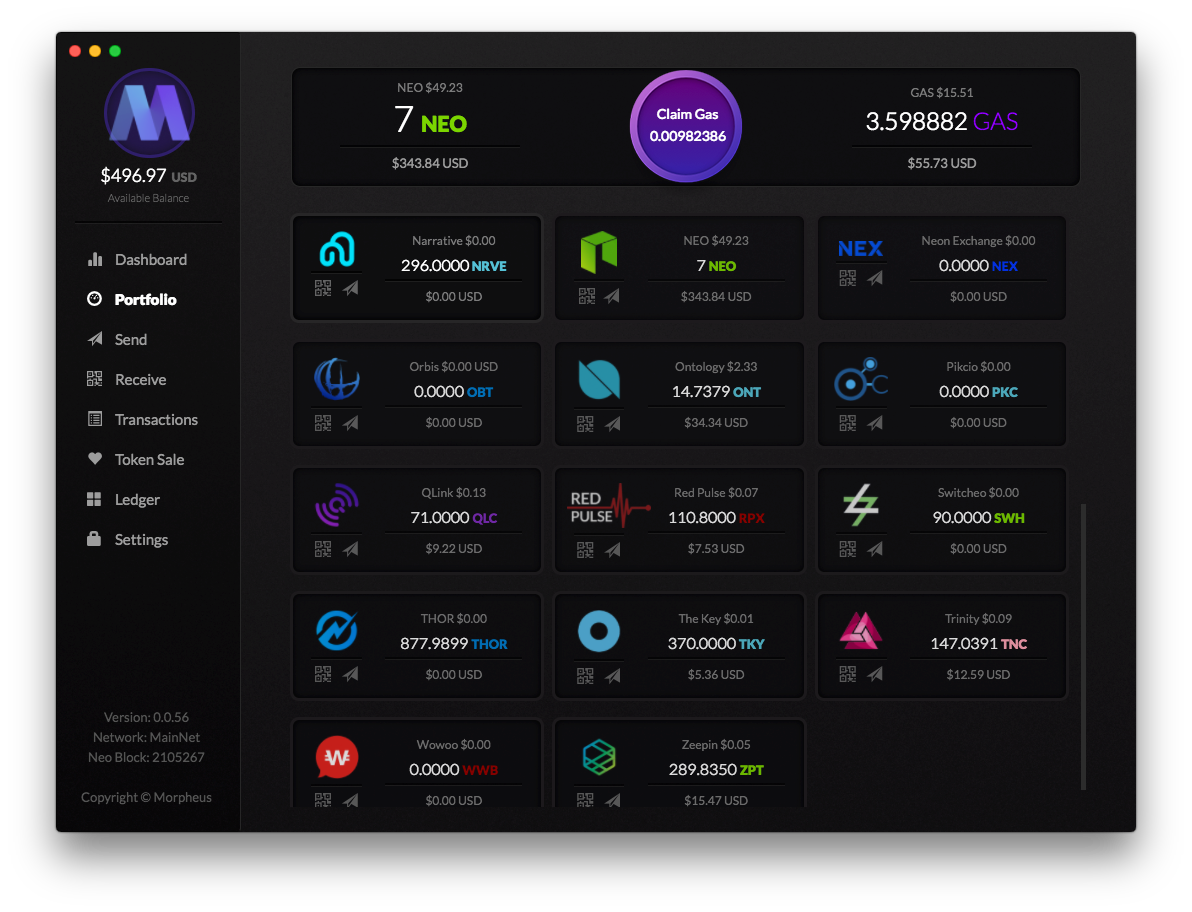The image size is (1192, 912).
Task: Click The Key blue circle logo
Action: [x=599, y=631]
